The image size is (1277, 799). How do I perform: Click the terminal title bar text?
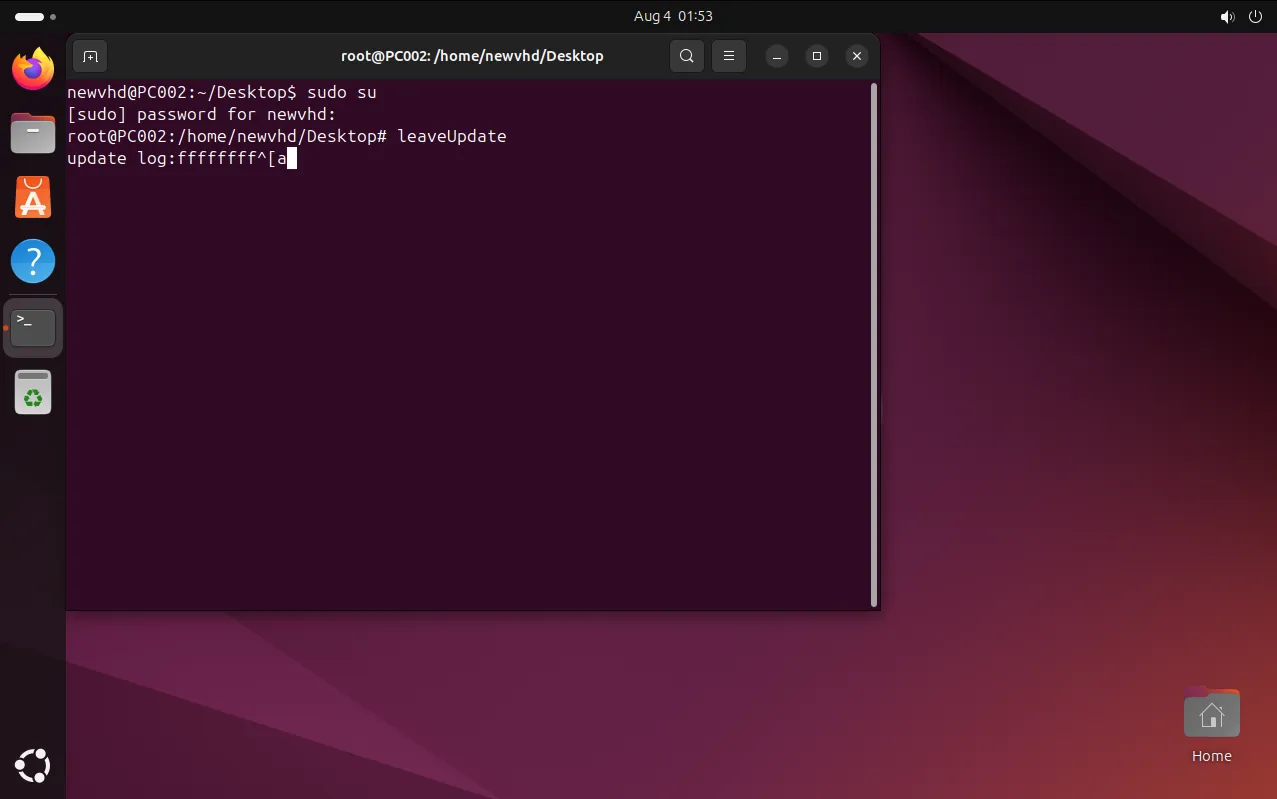472,56
